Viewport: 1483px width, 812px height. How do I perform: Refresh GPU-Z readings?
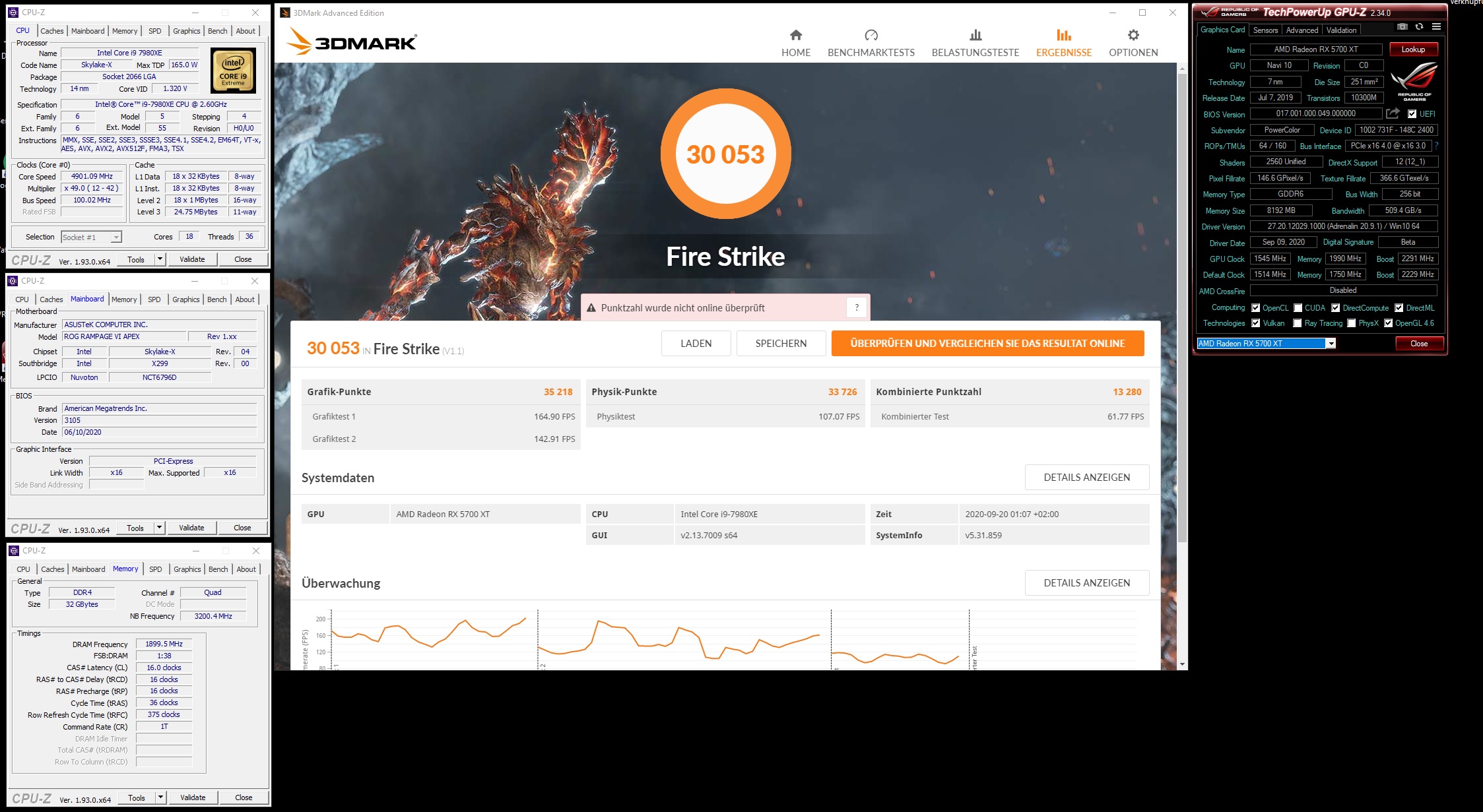[x=1419, y=27]
